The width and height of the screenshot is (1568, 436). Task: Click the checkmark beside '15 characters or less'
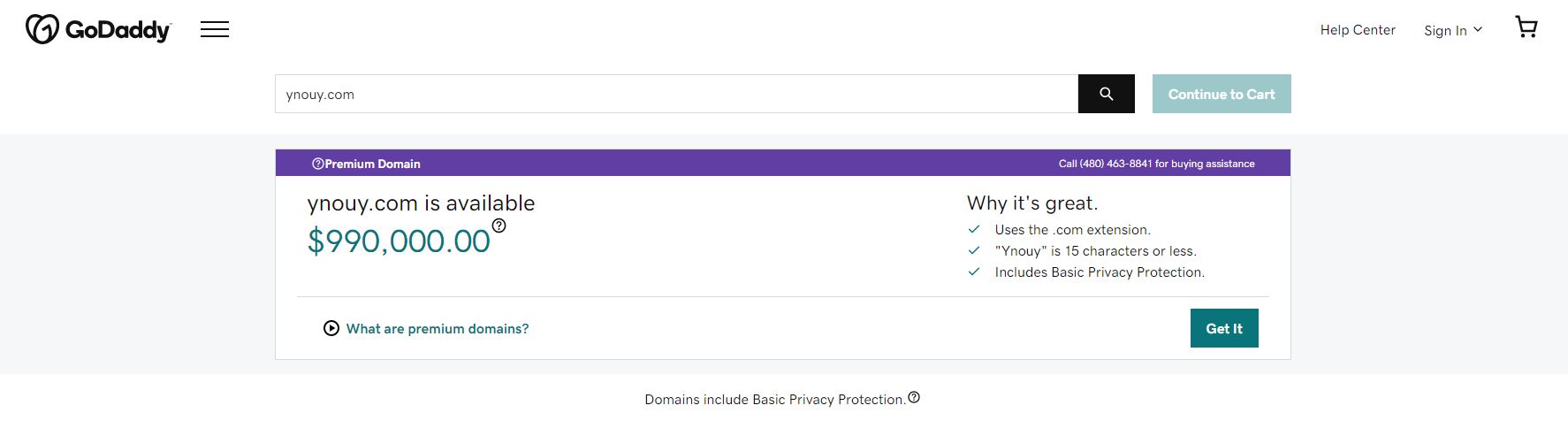974,250
